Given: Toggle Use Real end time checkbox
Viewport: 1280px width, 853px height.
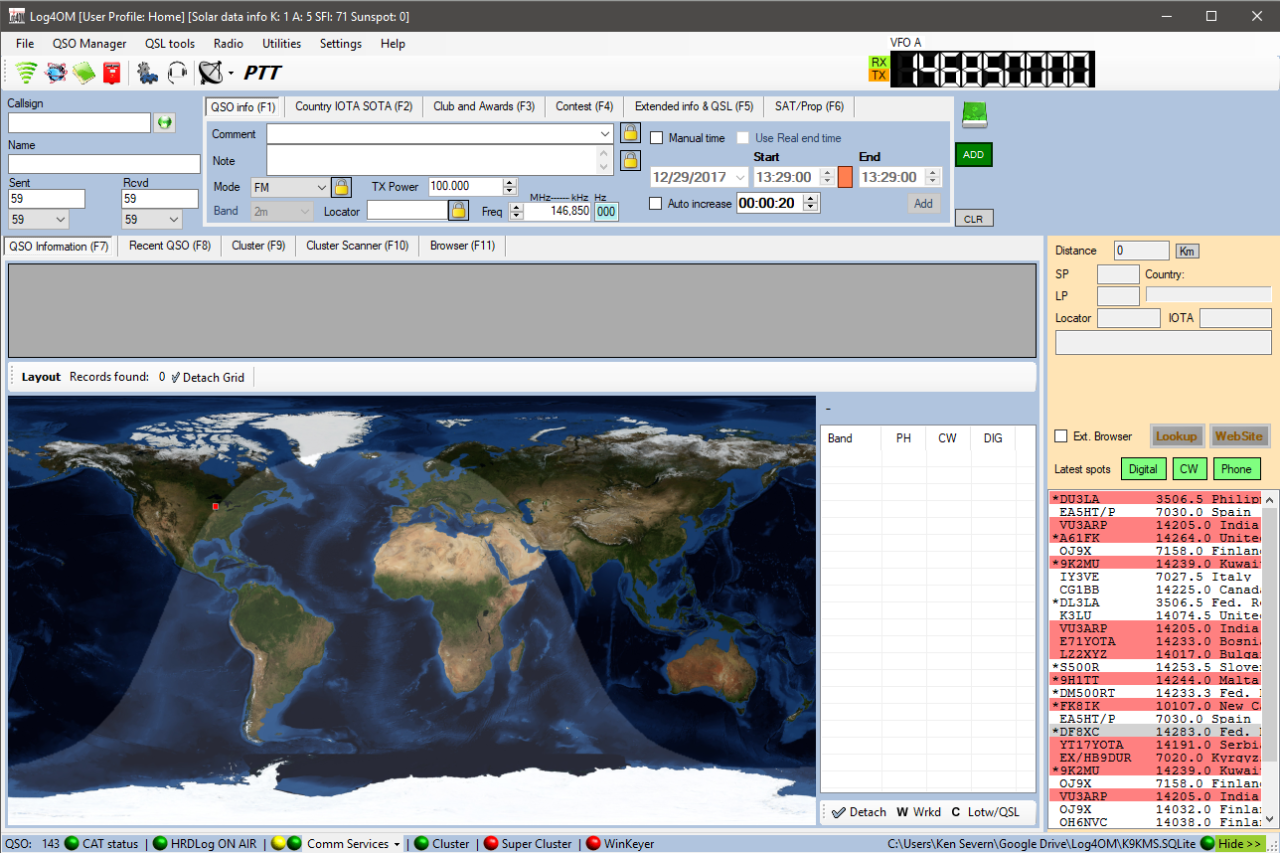Looking at the screenshot, I should [x=743, y=138].
